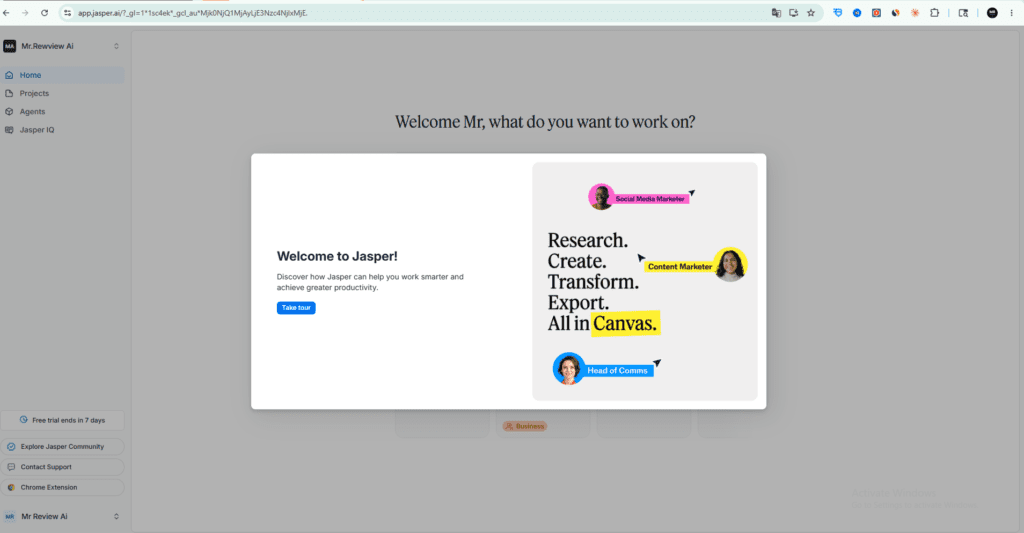Click the translate page icon
This screenshot has height=533, width=1024.
(776, 12)
